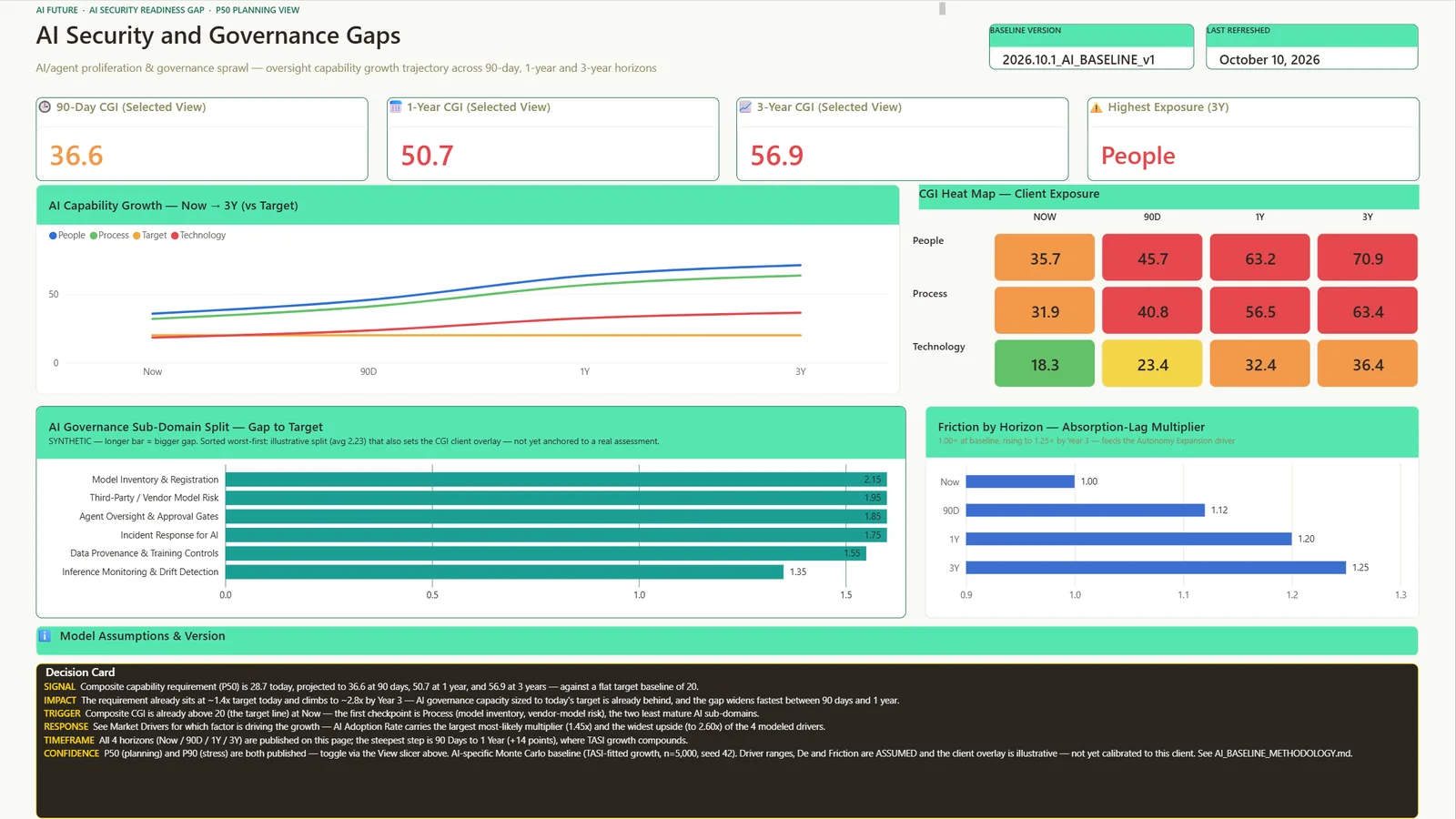The image size is (1456, 819).
Task: Click the baseline version value 2026.10.1_AI_BASELINE_v1
Action: (1078, 59)
